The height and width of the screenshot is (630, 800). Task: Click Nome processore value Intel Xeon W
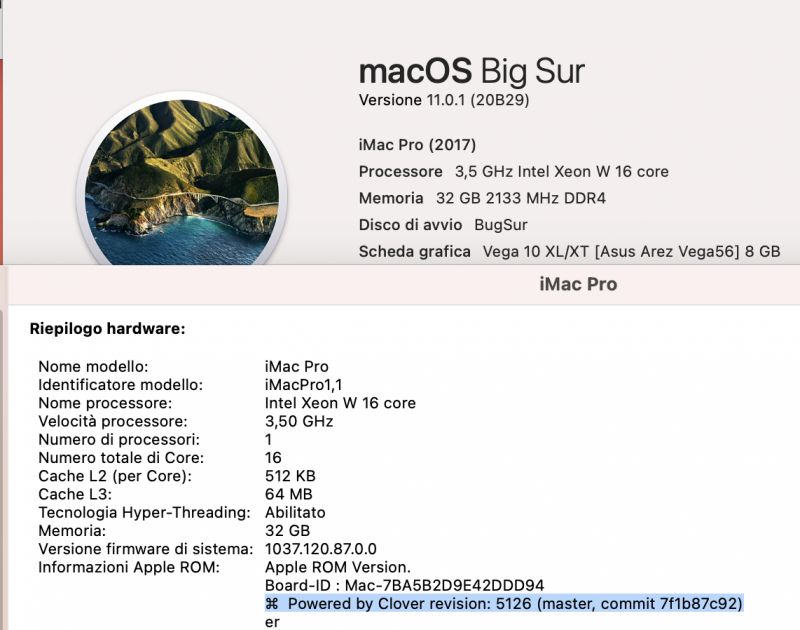[x=340, y=403]
